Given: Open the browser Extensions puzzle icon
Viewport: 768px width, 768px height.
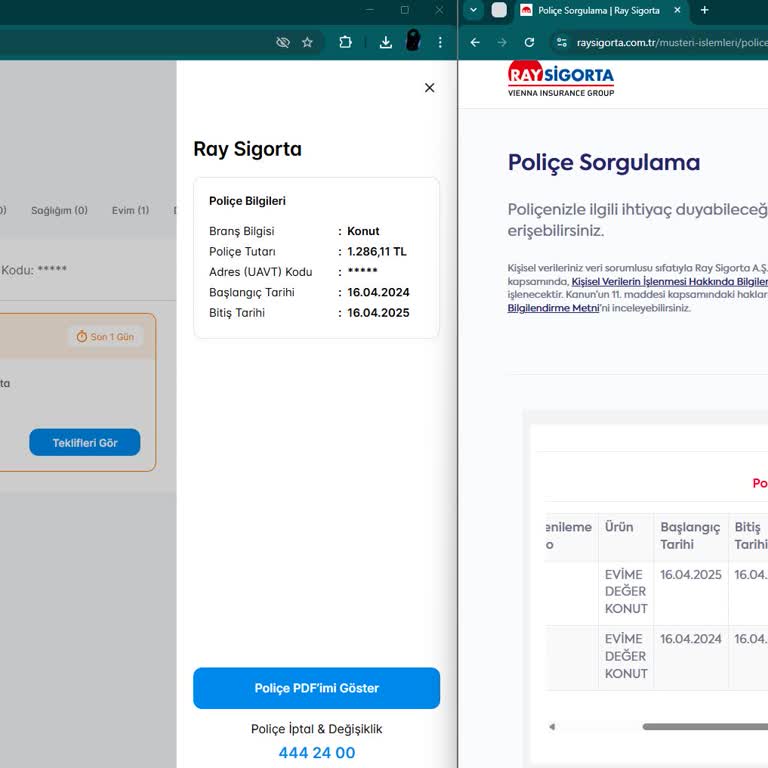Looking at the screenshot, I should coord(345,42).
